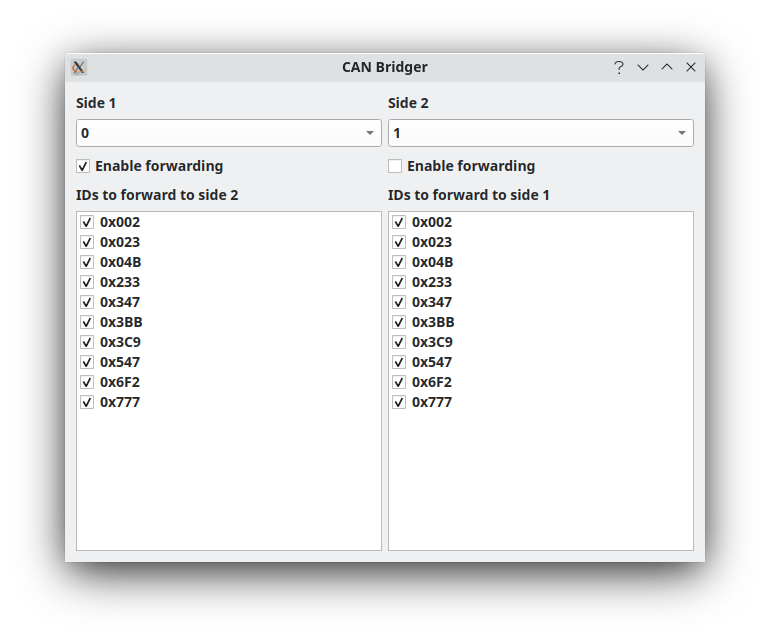Image resolution: width=770 pixels, height=639 pixels.
Task: Click the help question mark icon
Action: (x=619, y=67)
